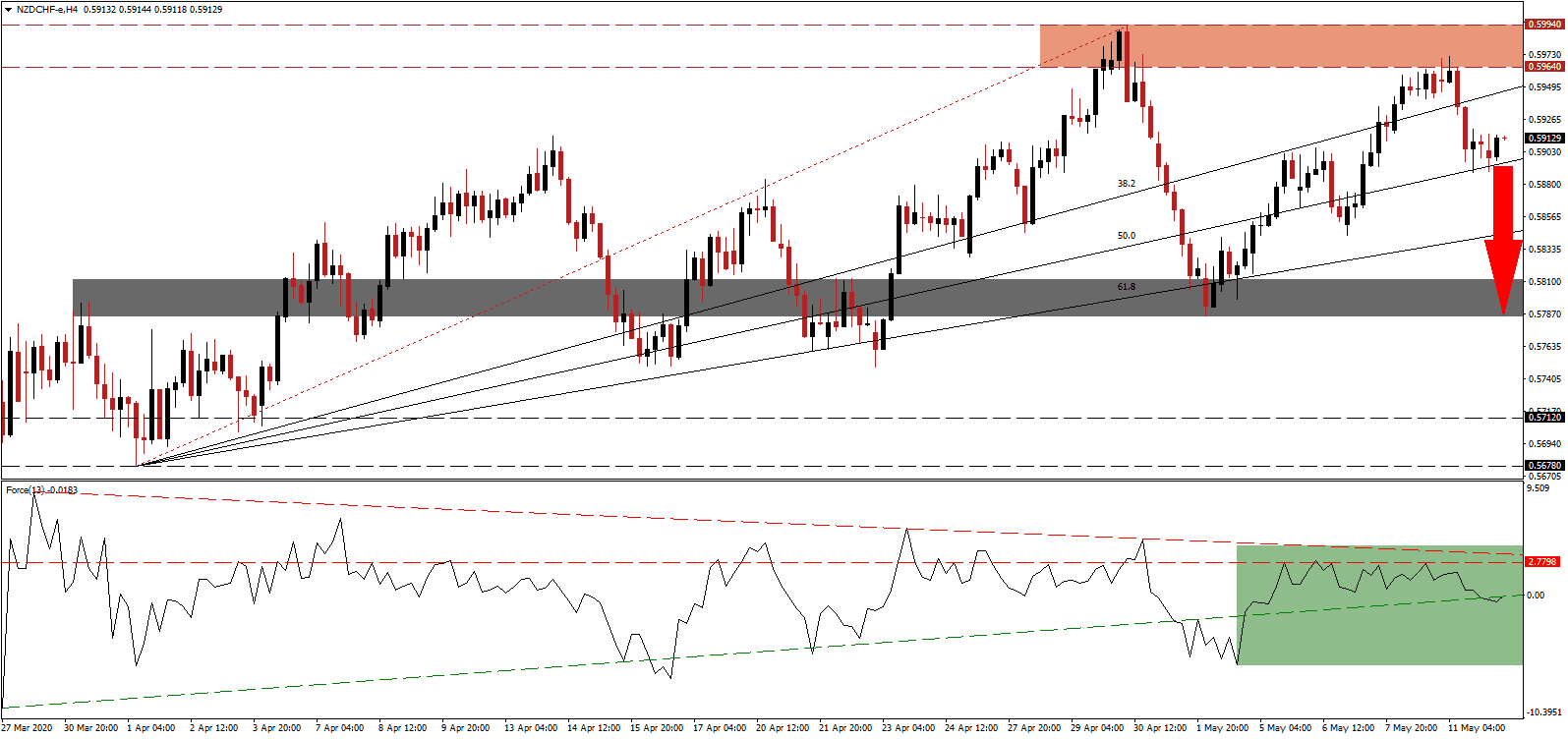
Task: Select the 0.56780 price level label
Action: point(1543,466)
